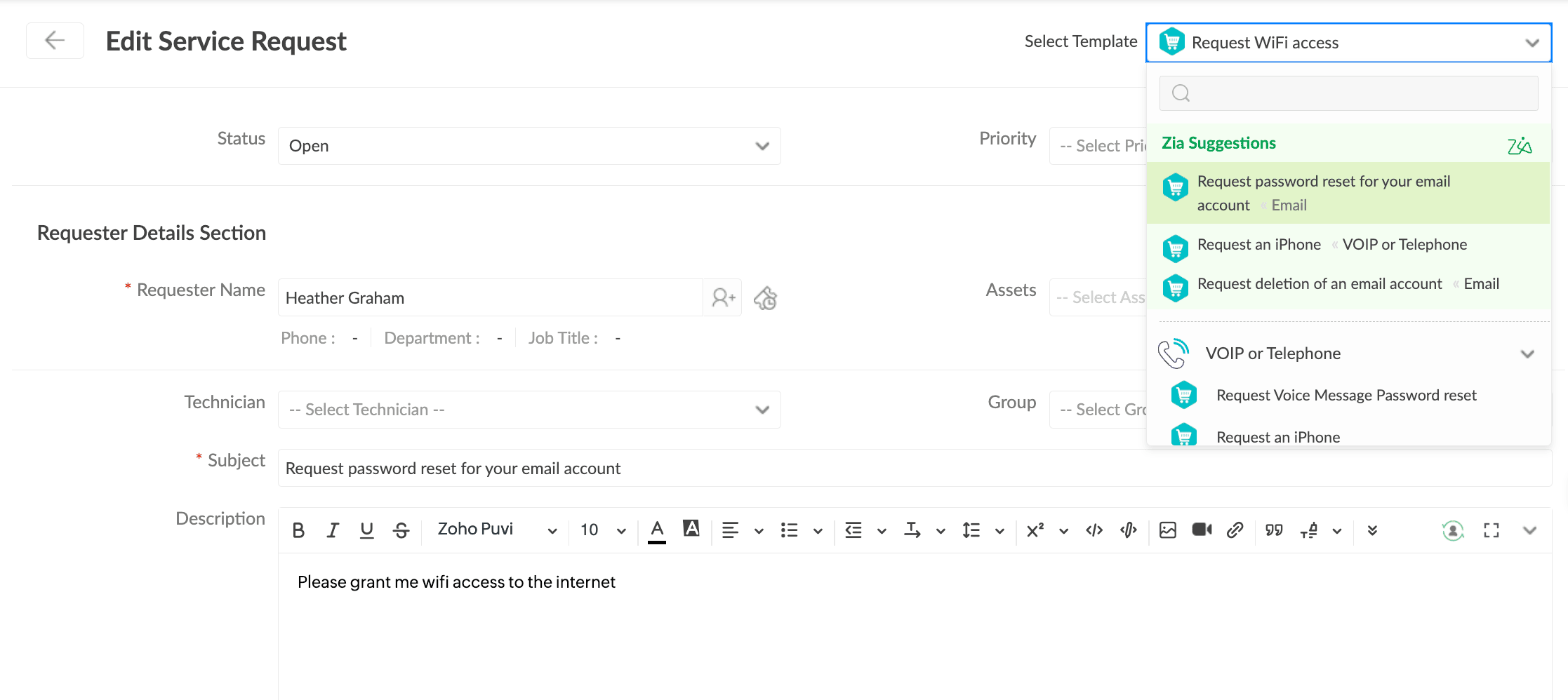Choose the Request deletion of an email account suggestion
Screen dimensions: 1568x700
click(1320, 284)
